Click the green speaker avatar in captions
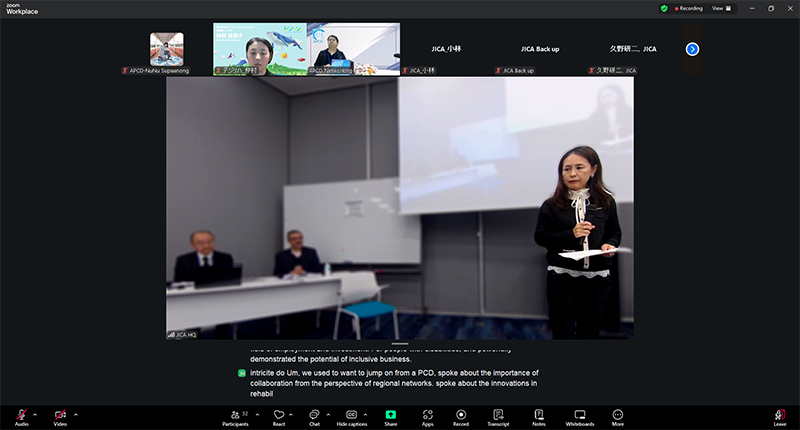Viewport: 800px width, 430px height. [242, 373]
